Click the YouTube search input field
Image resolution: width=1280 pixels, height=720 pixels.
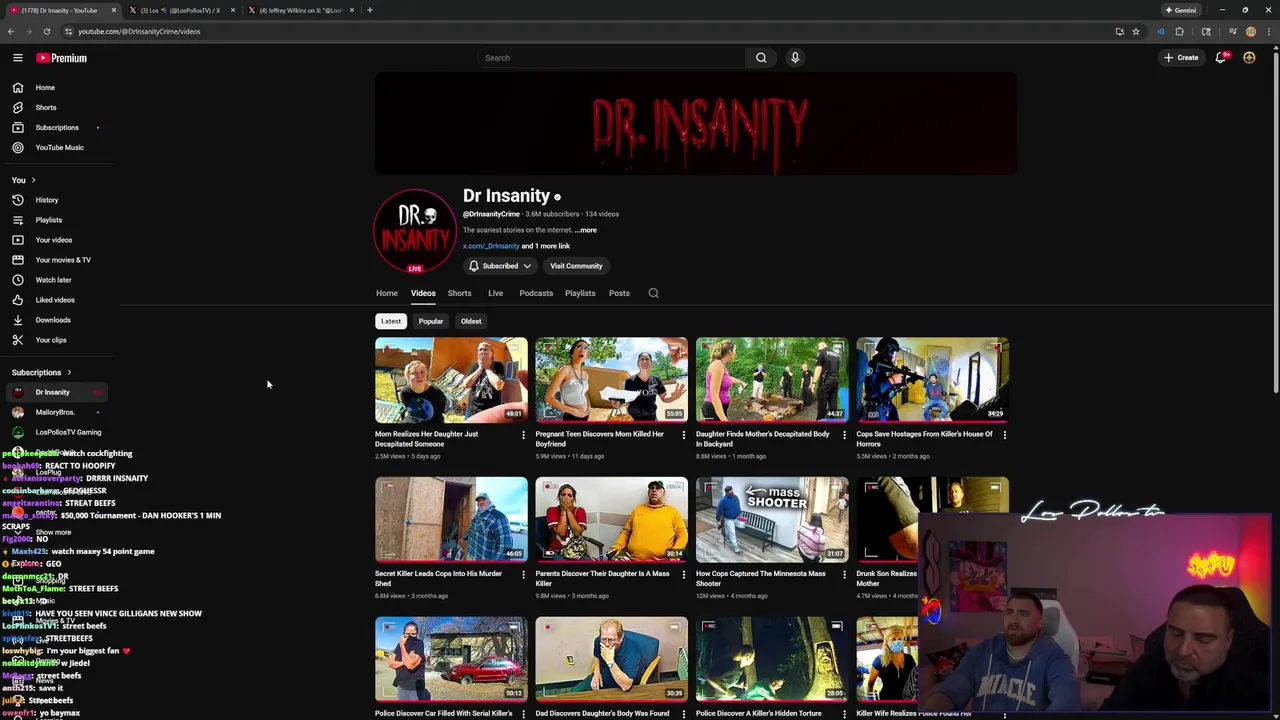[610, 58]
